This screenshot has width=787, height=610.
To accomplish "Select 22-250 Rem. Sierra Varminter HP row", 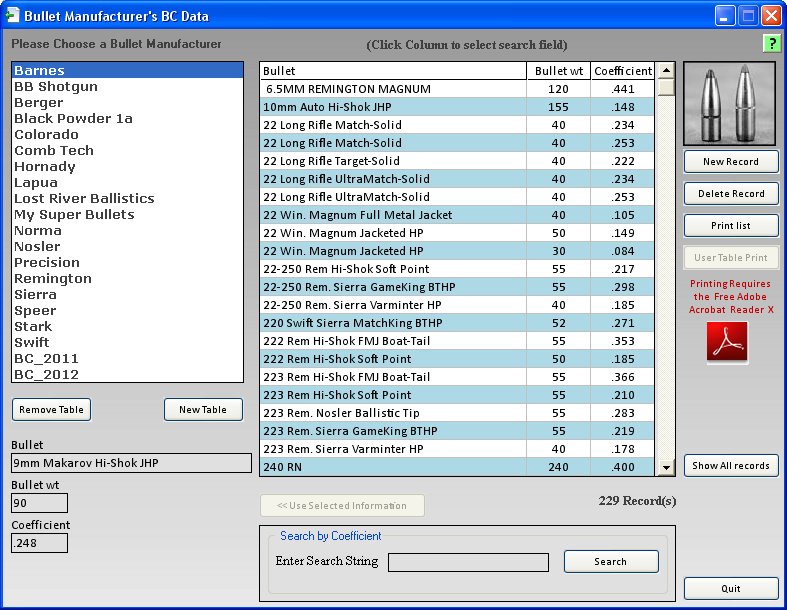I will (457, 305).
